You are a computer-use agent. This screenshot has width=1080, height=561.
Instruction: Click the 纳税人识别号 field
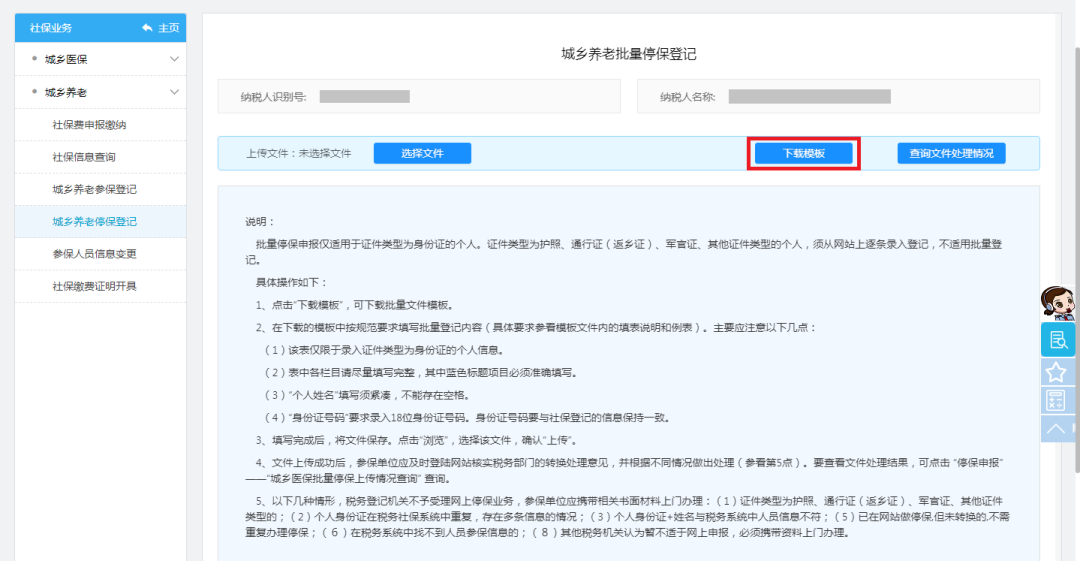tap(364, 97)
